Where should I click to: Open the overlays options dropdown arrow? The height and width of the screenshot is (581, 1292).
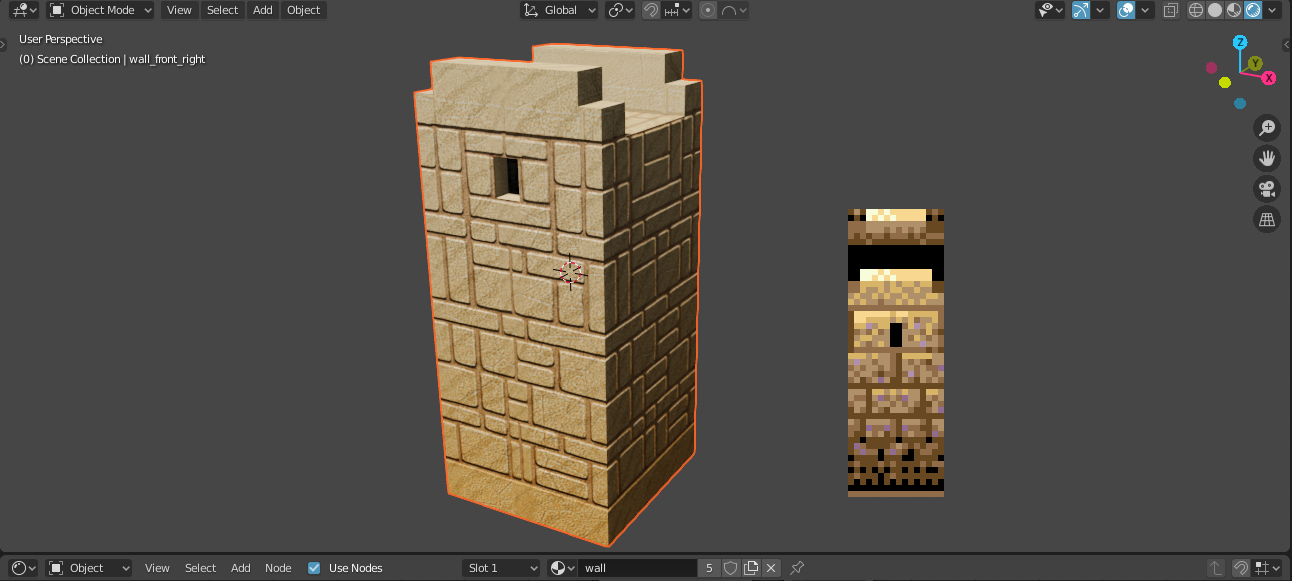(x=1146, y=10)
